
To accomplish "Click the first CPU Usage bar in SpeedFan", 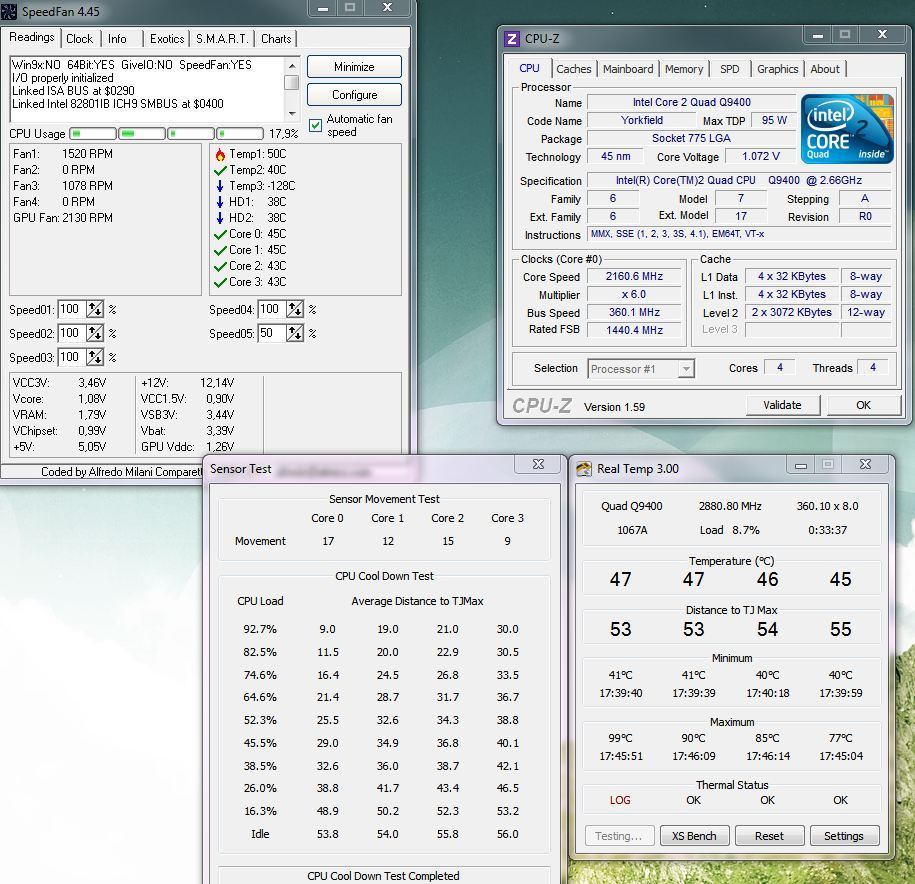I will pos(93,134).
